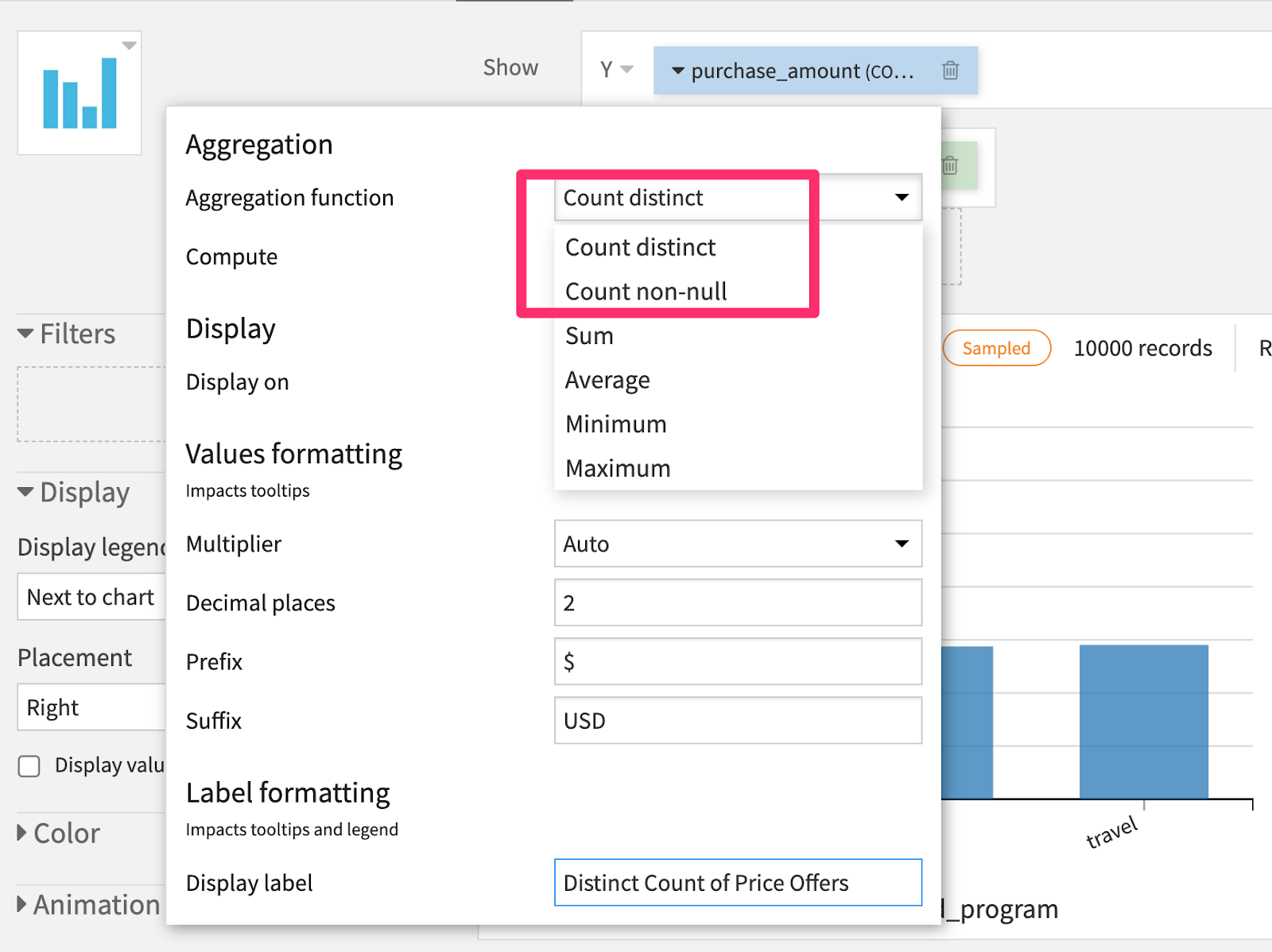Viewport: 1272px width, 952px height.
Task: Click the Decimal places input field
Action: [738, 603]
